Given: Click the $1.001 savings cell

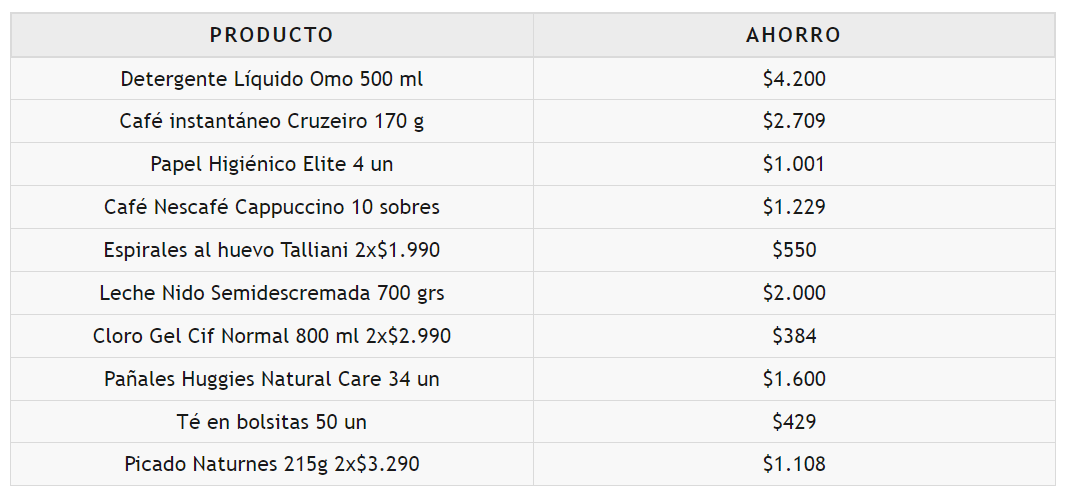Looking at the screenshot, I should click(x=794, y=165).
